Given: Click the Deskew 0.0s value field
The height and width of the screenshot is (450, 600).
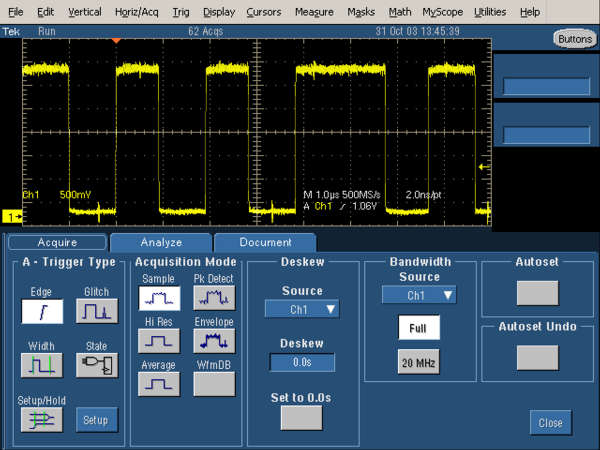Looking at the screenshot, I should tap(301, 362).
